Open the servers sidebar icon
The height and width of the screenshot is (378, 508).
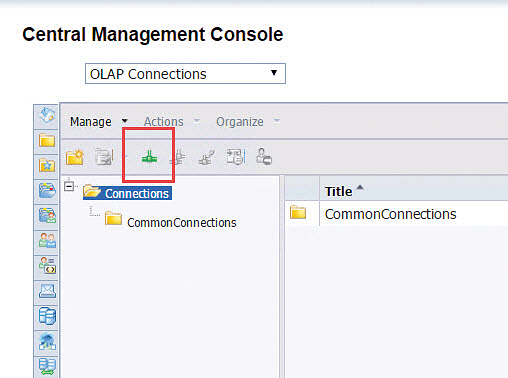click(x=47, y=316)
